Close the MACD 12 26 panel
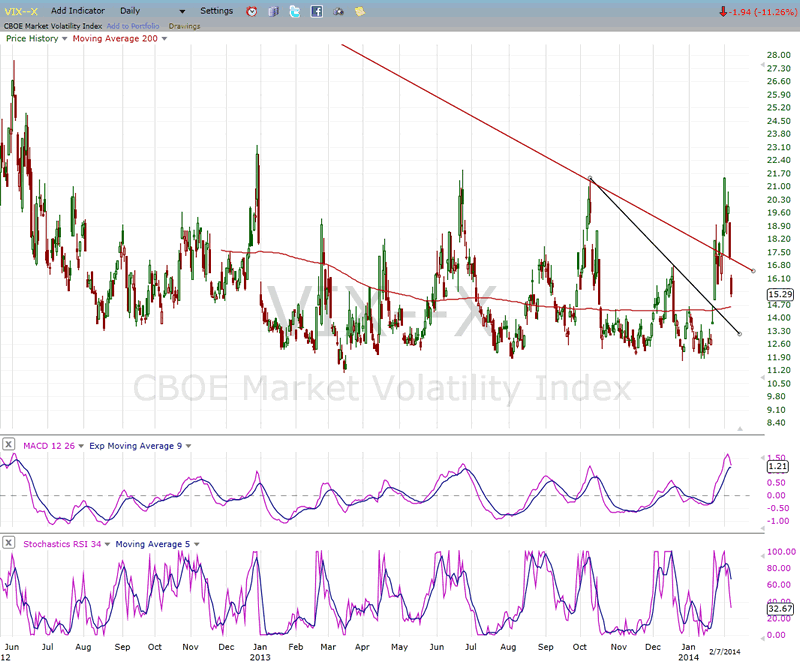 [x=8, y=444]
